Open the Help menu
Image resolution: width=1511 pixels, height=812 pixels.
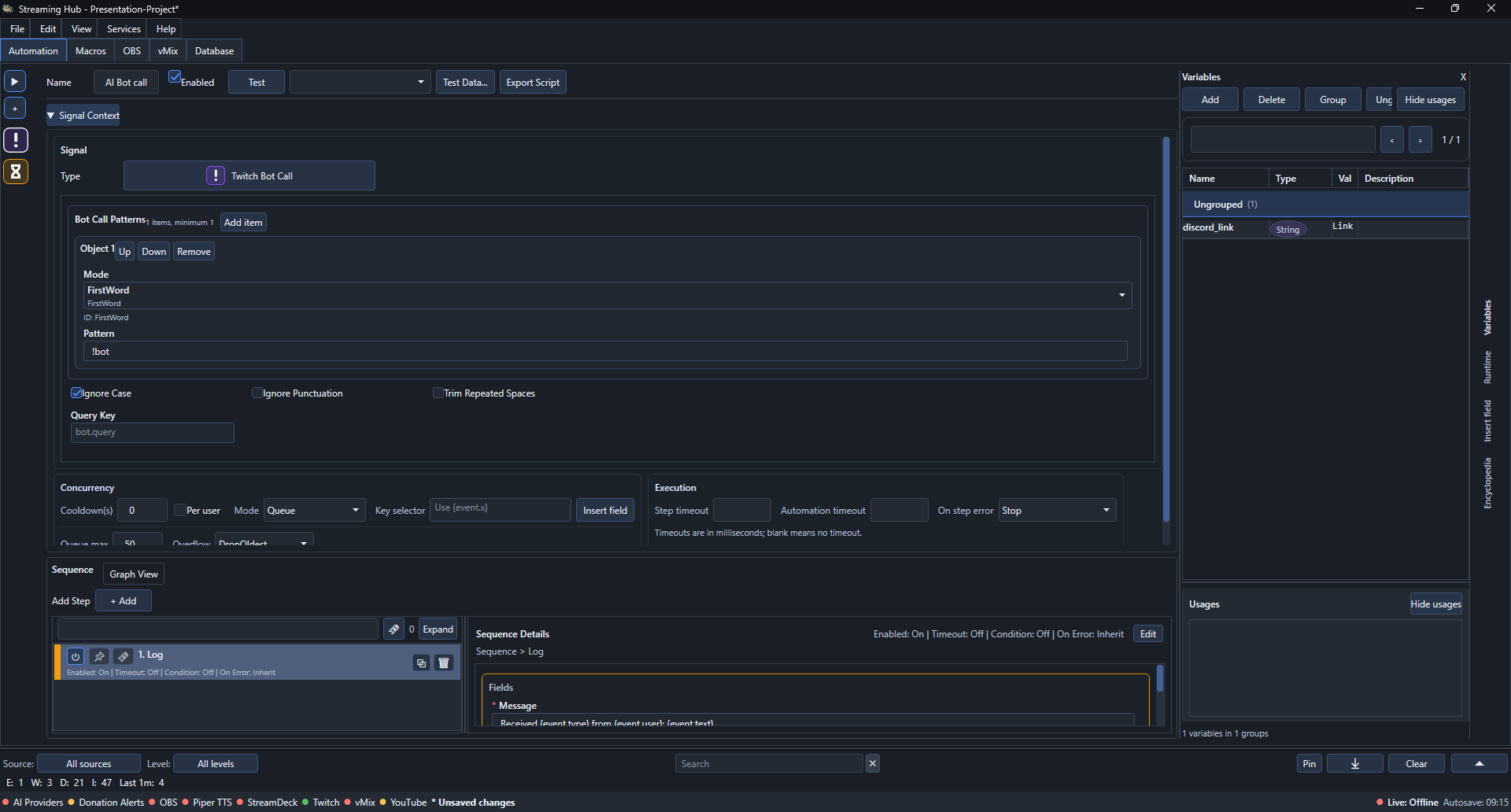click(x=165, y=28)
